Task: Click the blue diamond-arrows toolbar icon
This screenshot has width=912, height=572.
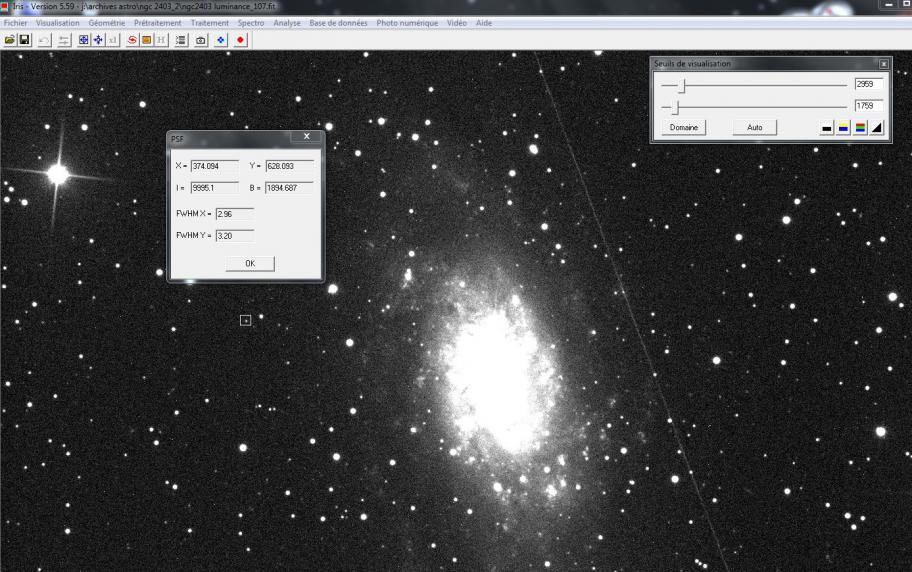Action: (x=220, y=40)
